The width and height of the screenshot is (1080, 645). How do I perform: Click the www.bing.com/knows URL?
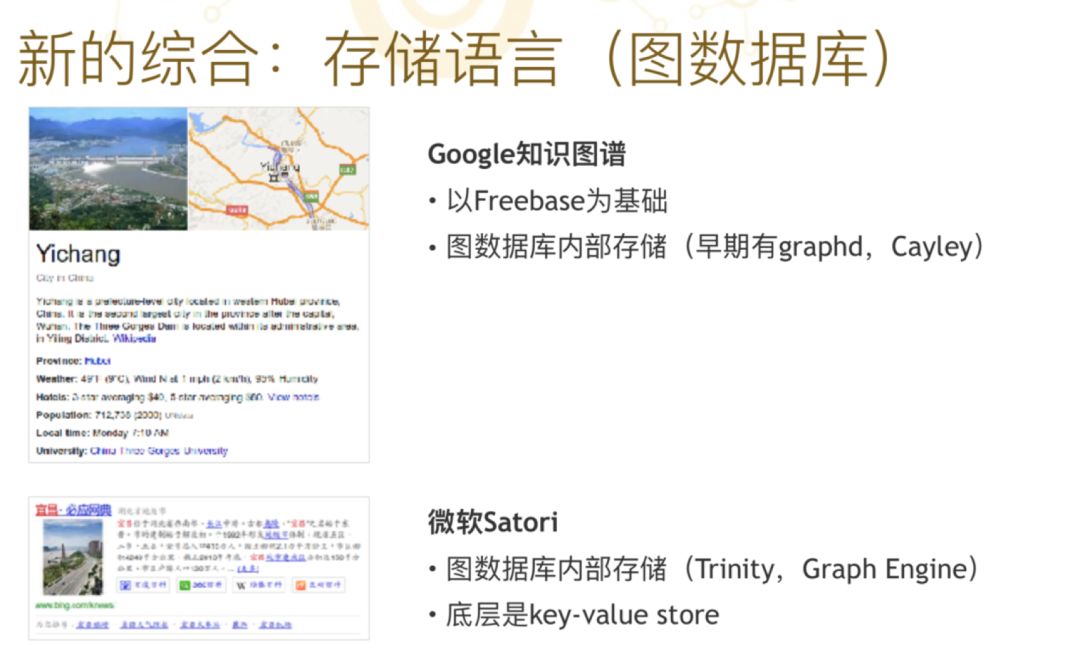click(74, 605)
